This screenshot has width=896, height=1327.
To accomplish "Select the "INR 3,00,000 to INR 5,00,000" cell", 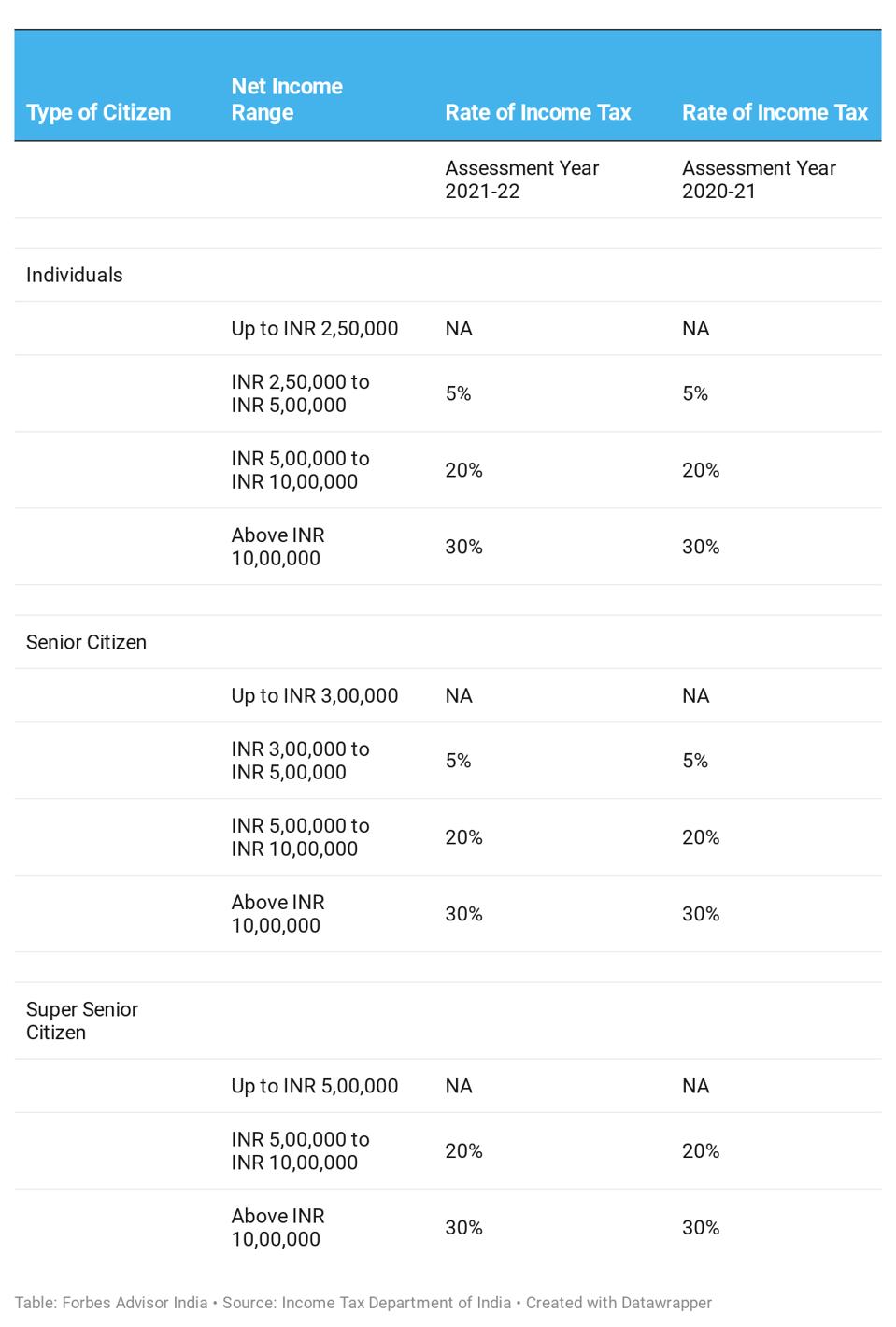I will click(x=300, y=761).
